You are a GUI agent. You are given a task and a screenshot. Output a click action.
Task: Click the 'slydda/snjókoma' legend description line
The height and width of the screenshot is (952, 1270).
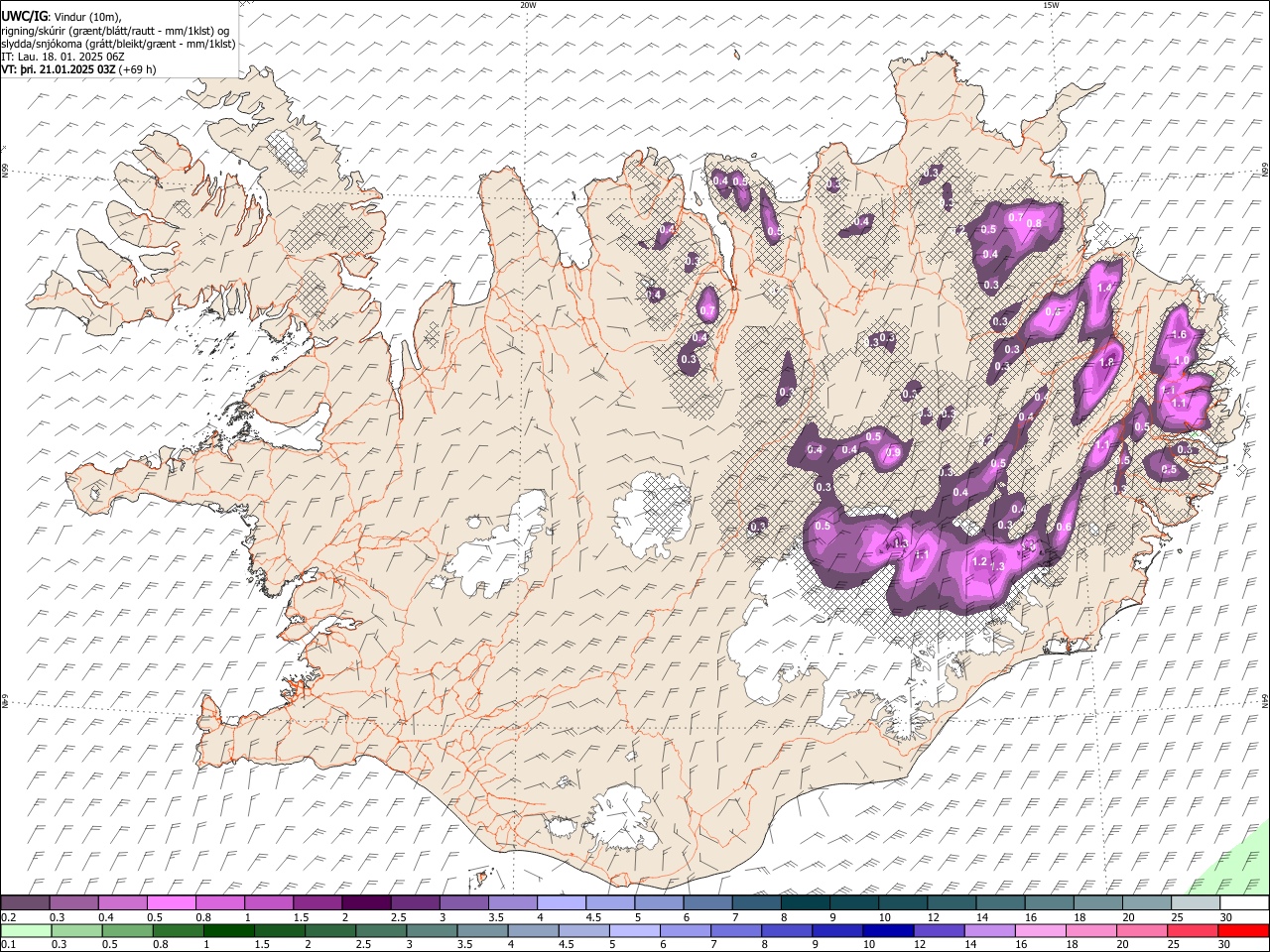click(119, 44)
